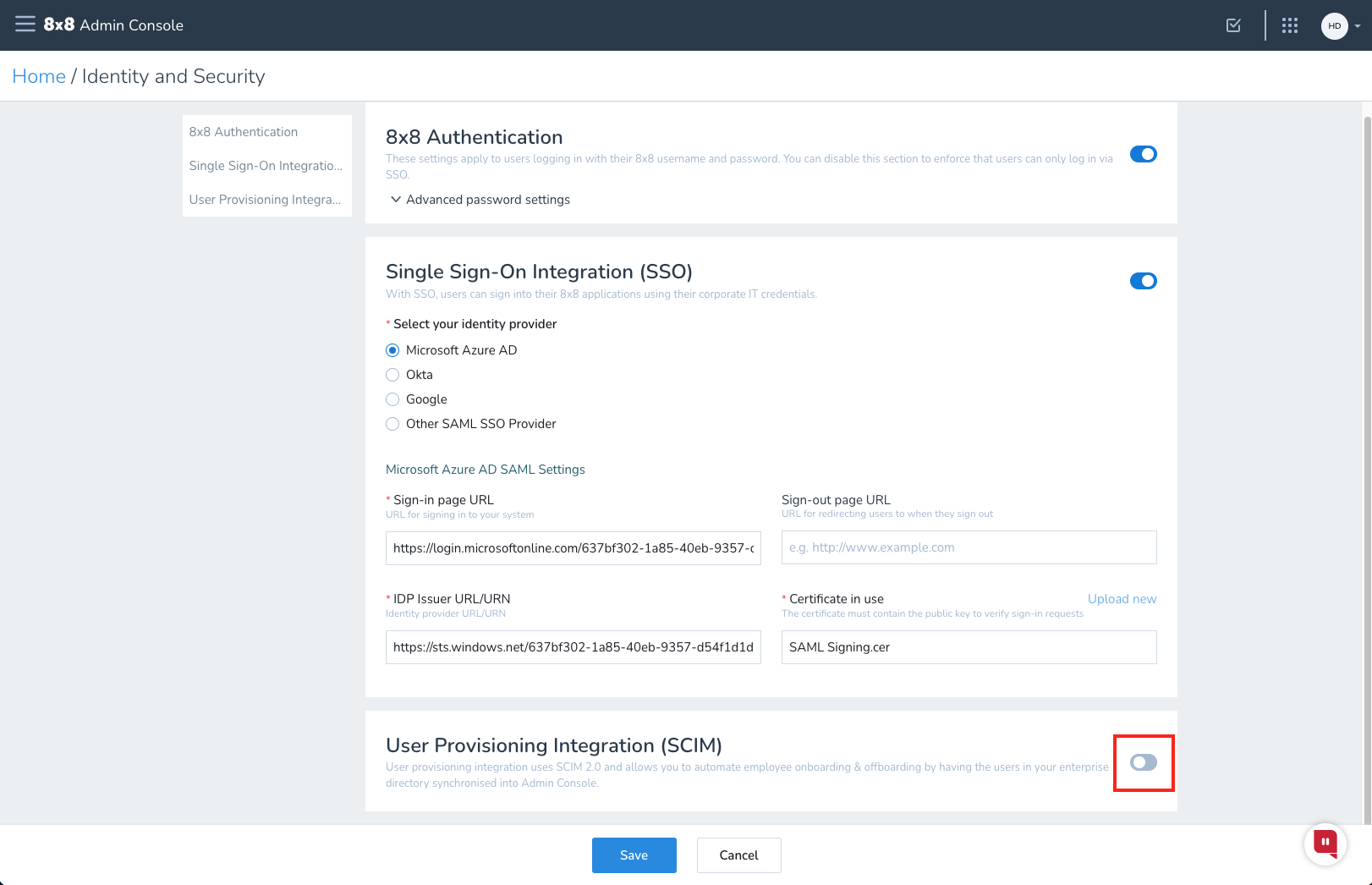
Task: Open the apps grid launcher
Action: pos(1290,25)
